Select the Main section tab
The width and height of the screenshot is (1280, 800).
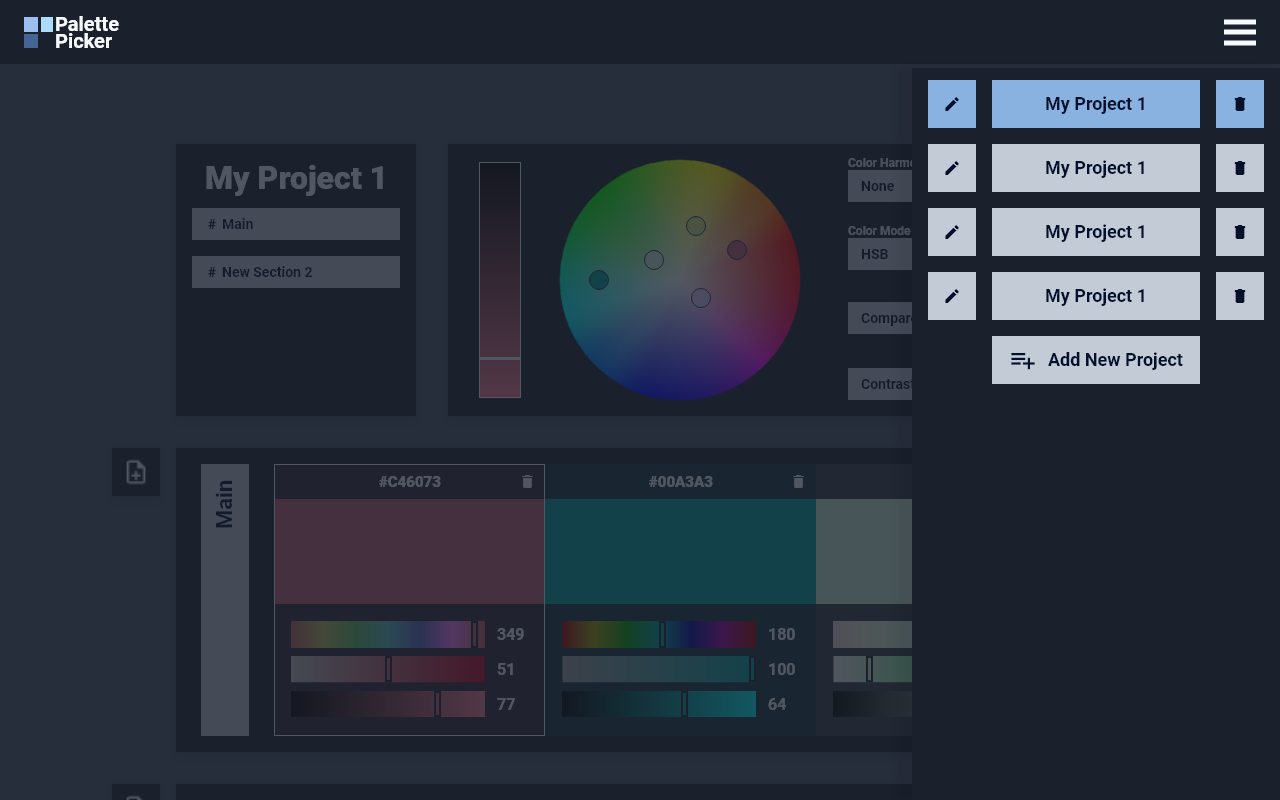point(295,224)
